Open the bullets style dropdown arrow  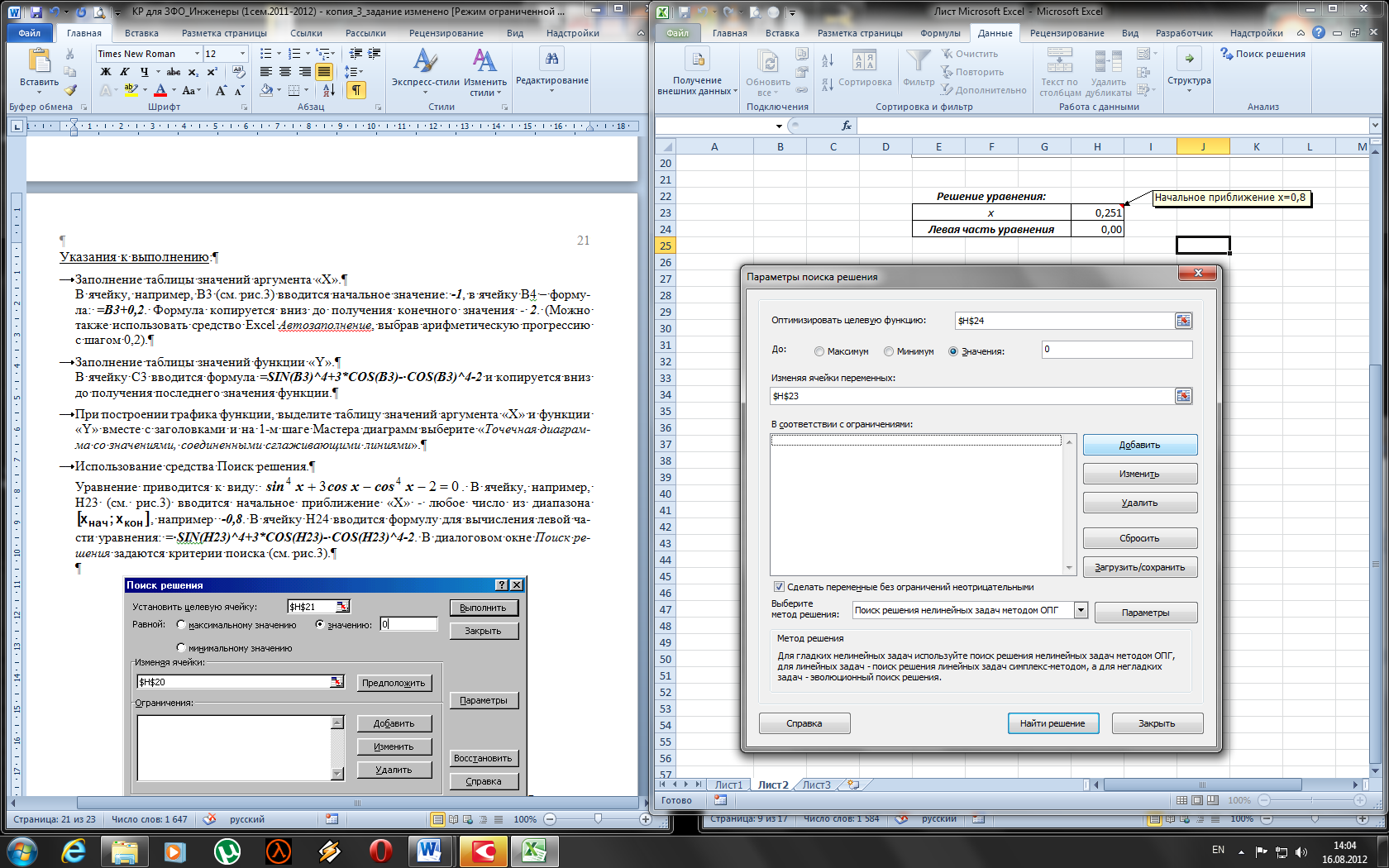(x=279, y=54)
